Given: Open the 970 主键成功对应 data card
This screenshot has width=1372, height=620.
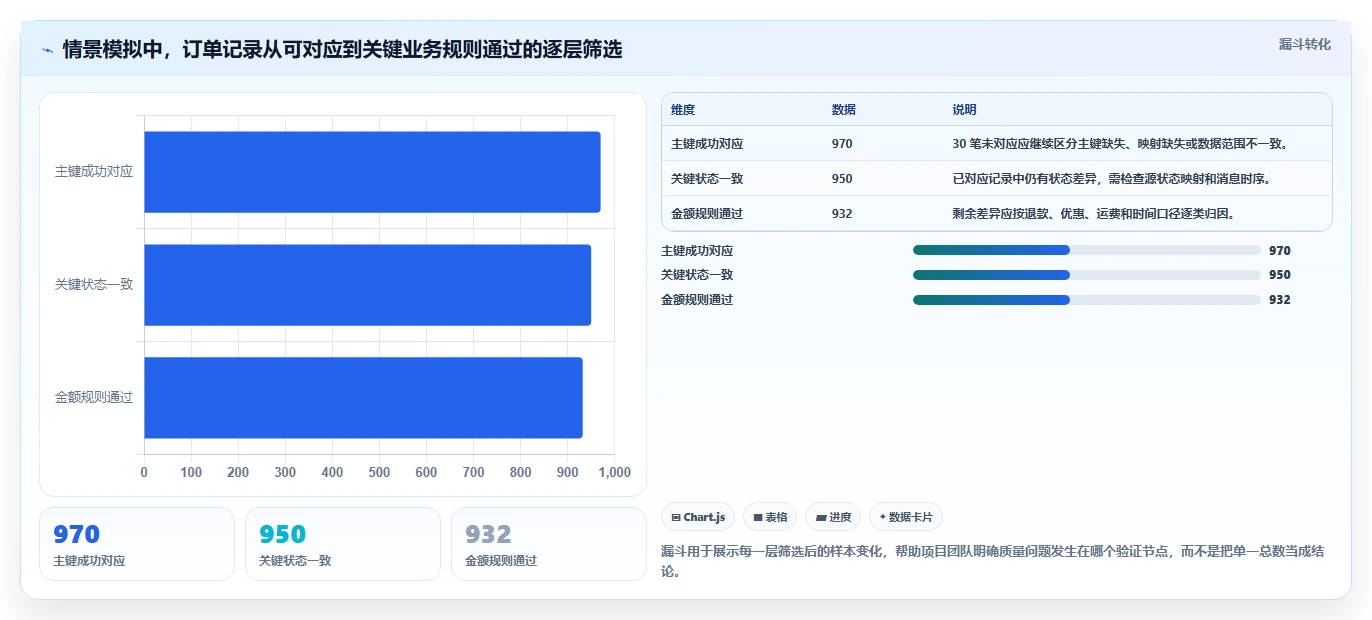Looking at the screenshot, I should pos(137,544).
